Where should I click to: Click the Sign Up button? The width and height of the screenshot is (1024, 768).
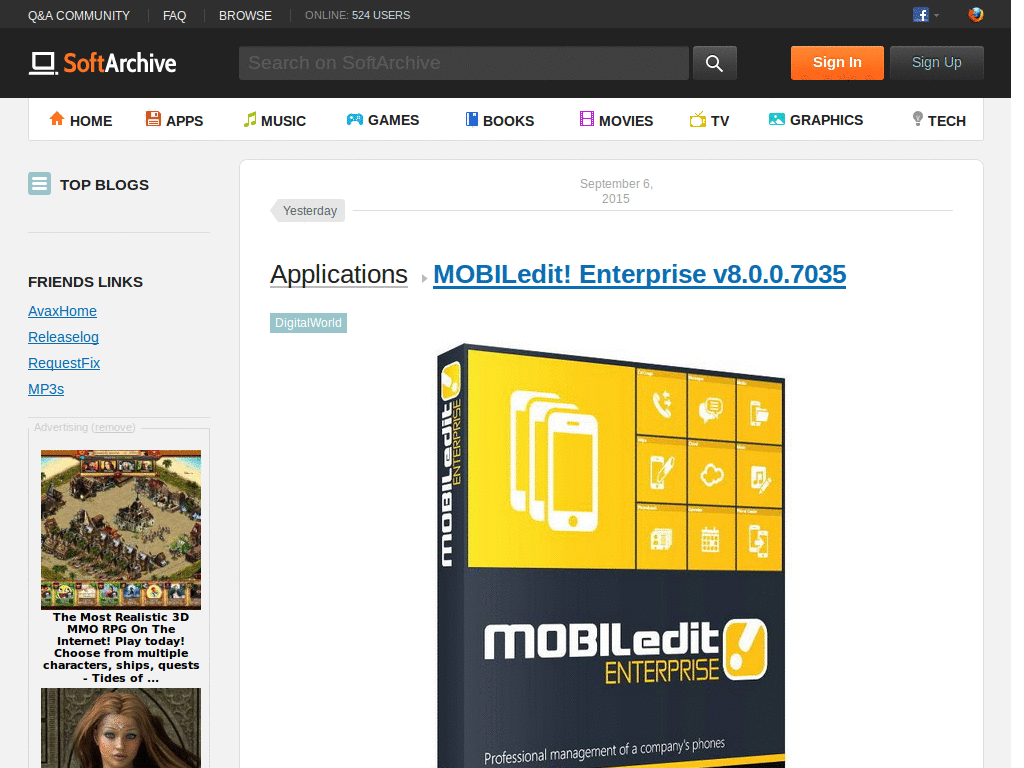coord(936,63)
